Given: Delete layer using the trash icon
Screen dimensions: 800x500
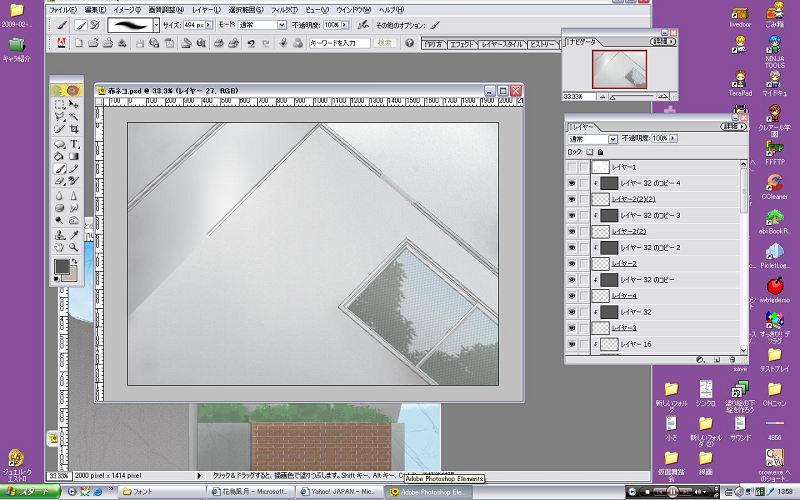Looking at the screenshot, I should tap(732, 360).
